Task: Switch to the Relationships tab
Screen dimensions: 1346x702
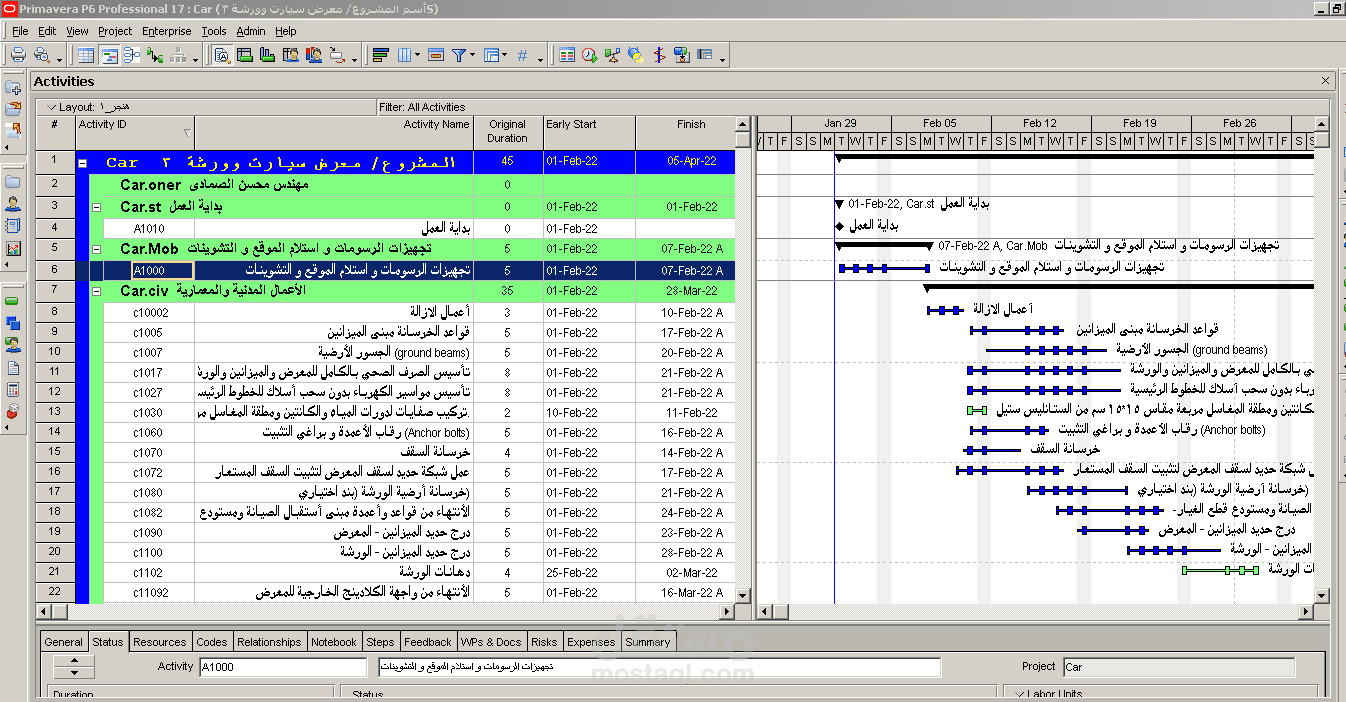Action: click(269, 642)
